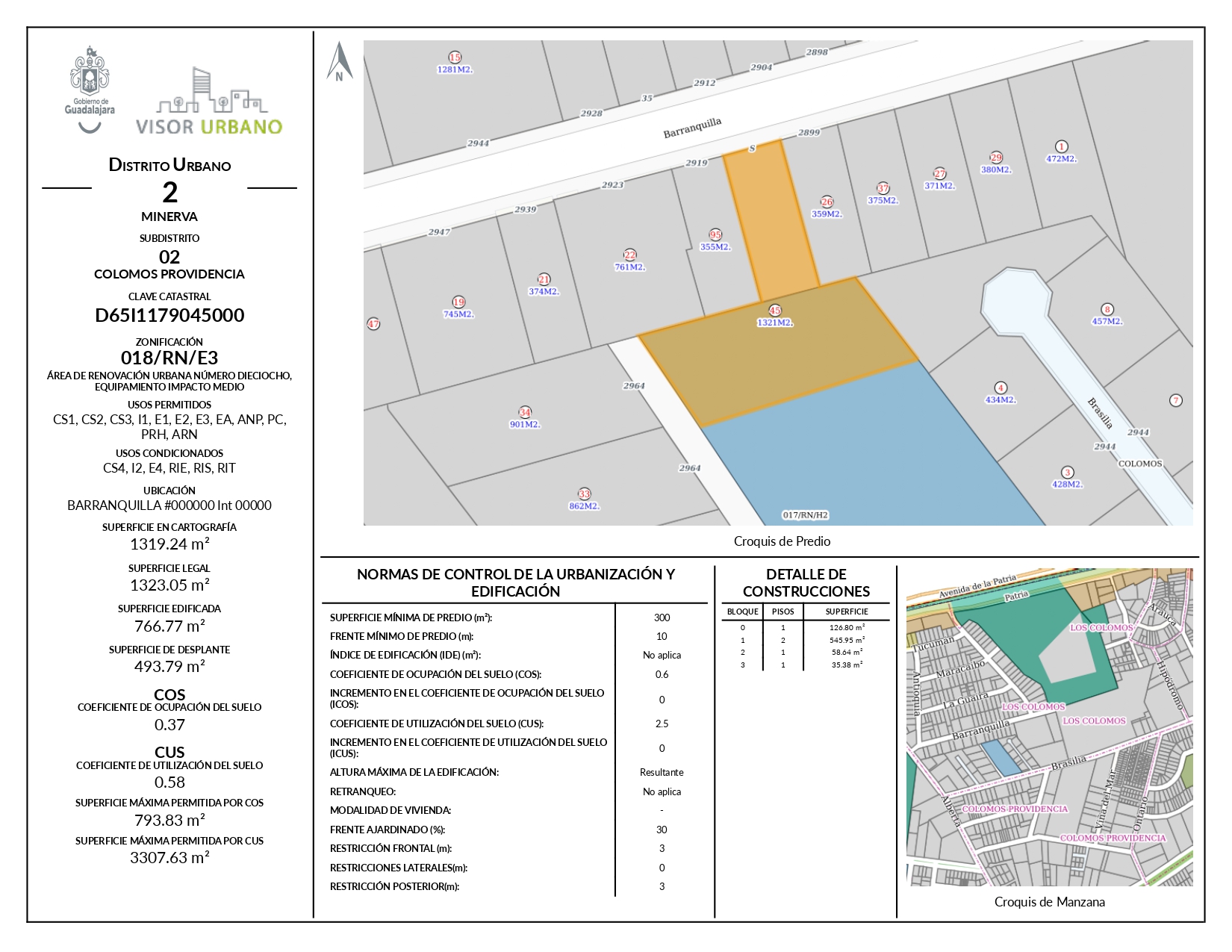Click lot marker 47 at map edge

point(373,323)
